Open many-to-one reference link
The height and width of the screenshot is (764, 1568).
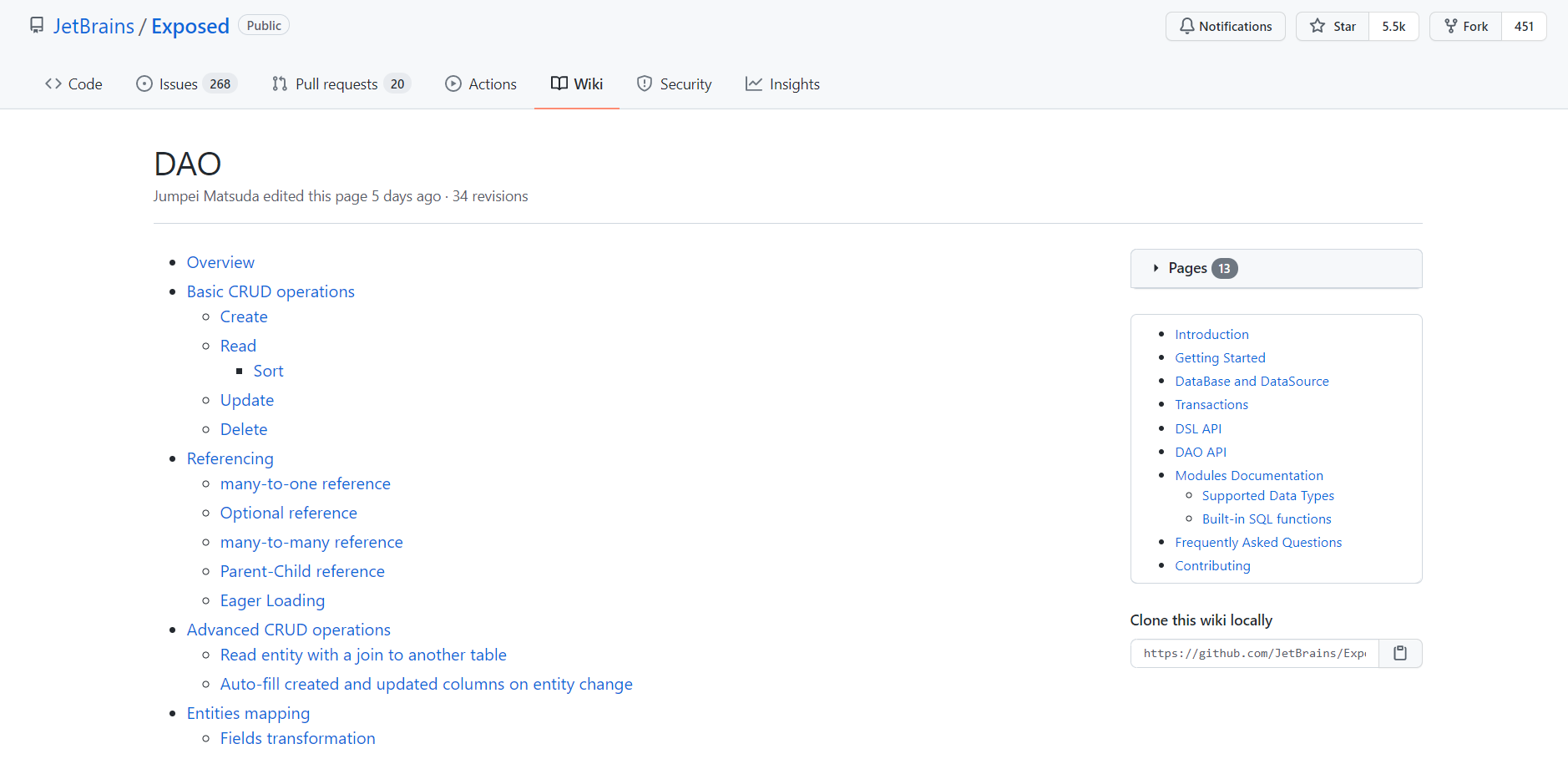pyautogui.click(x=306, y=483)
